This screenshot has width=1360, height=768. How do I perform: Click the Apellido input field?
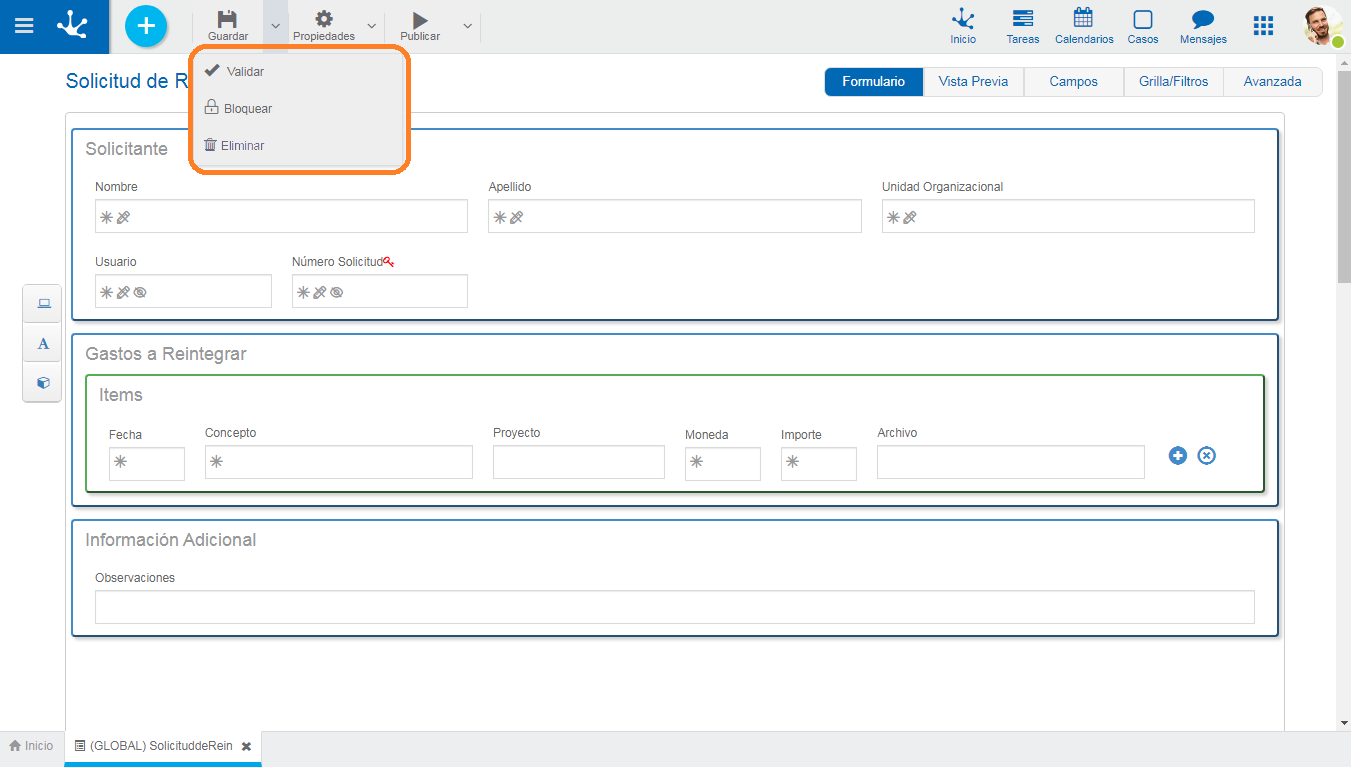(x=675, y=216)
